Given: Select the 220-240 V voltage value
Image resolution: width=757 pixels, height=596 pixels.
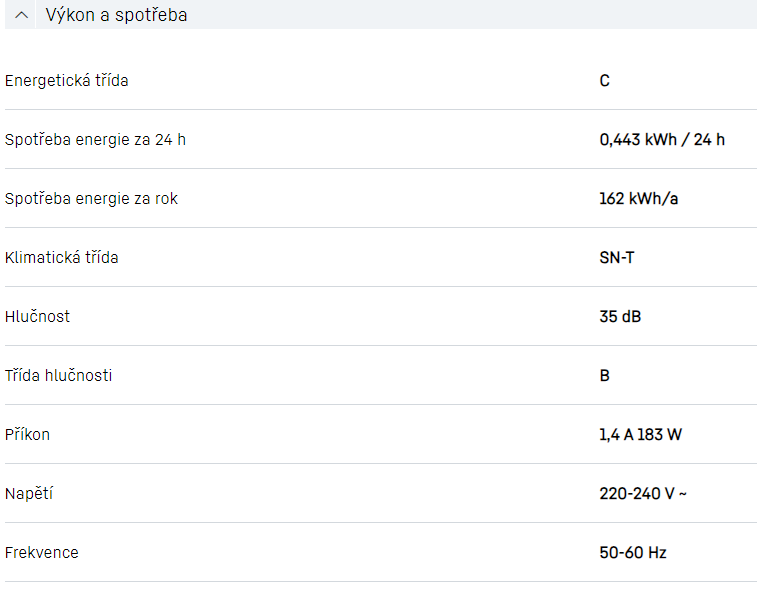Looking at the screenshot, I should (x=642, y=493).
